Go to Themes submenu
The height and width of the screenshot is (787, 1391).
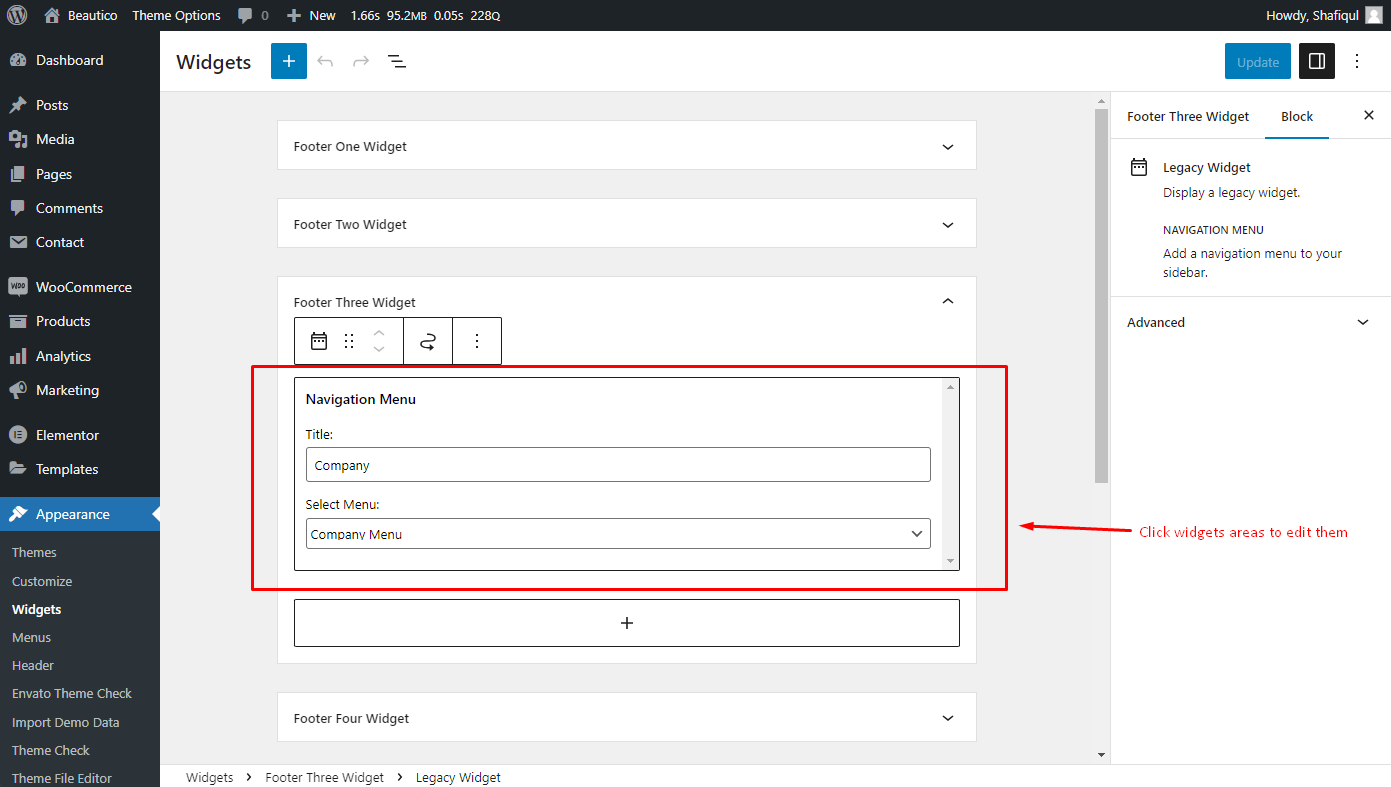point(34,552)
